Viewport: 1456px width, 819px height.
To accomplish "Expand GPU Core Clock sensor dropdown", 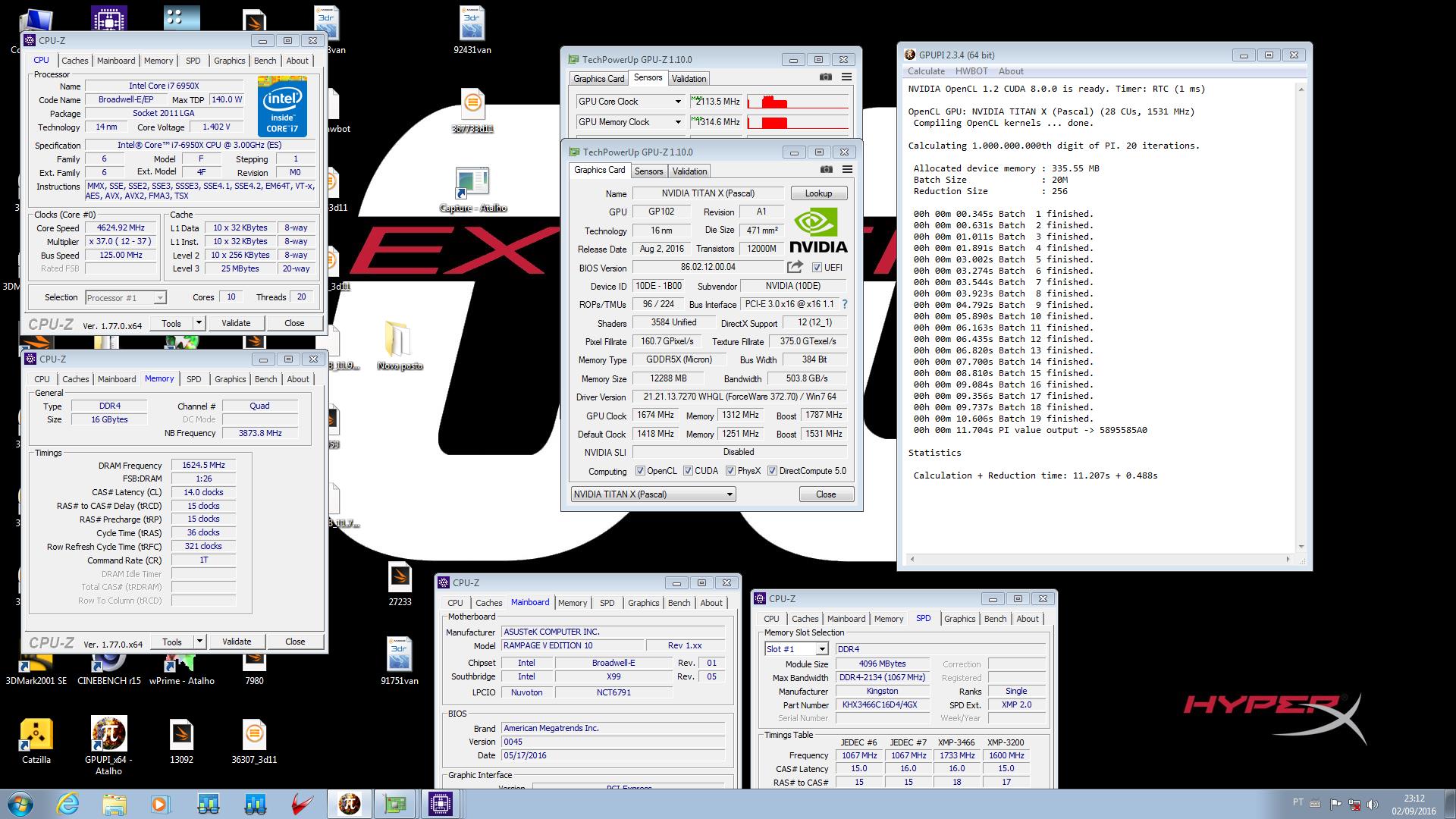I will tap(678, 102).
